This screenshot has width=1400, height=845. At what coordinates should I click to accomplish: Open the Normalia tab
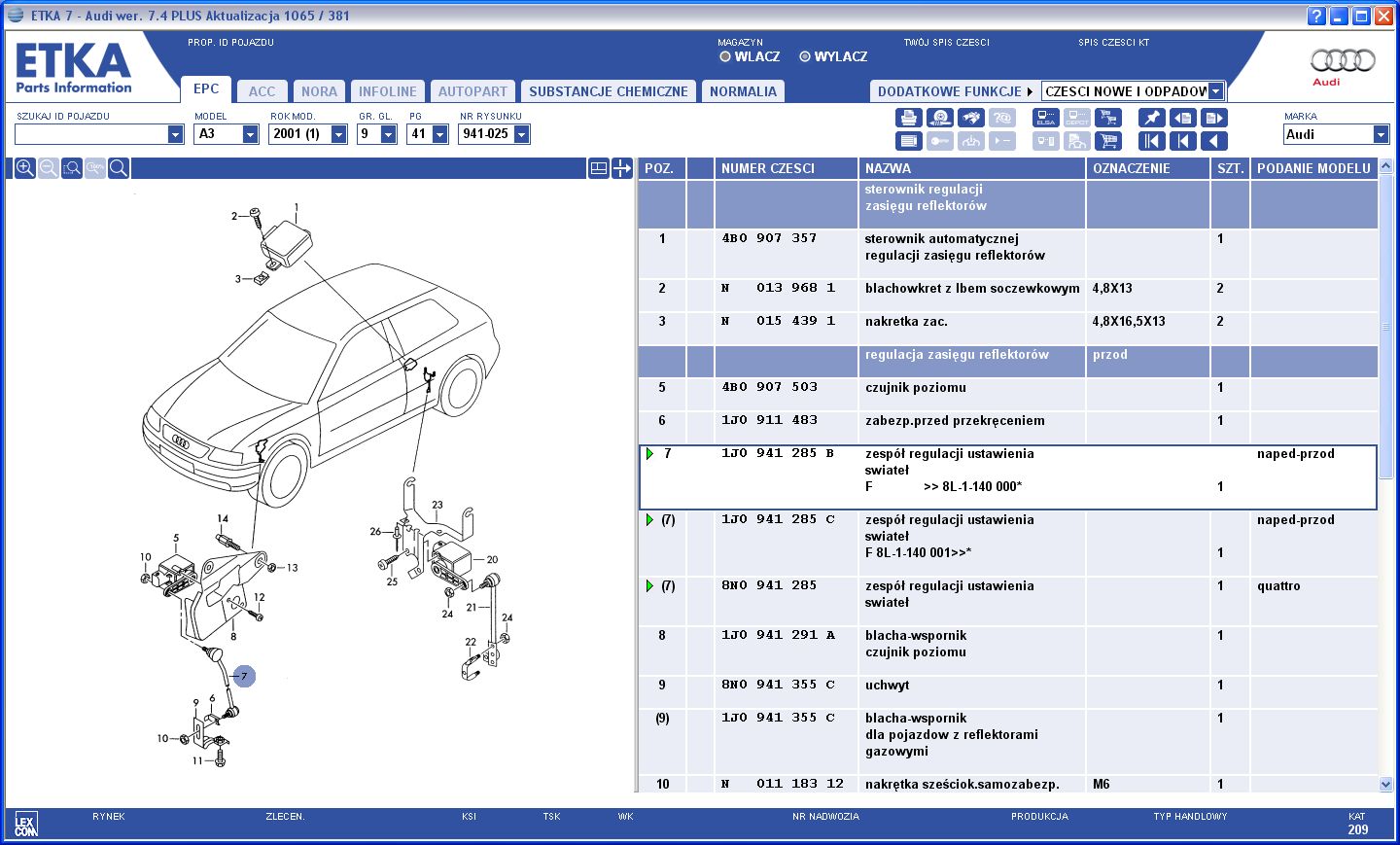tap(743, 91)
